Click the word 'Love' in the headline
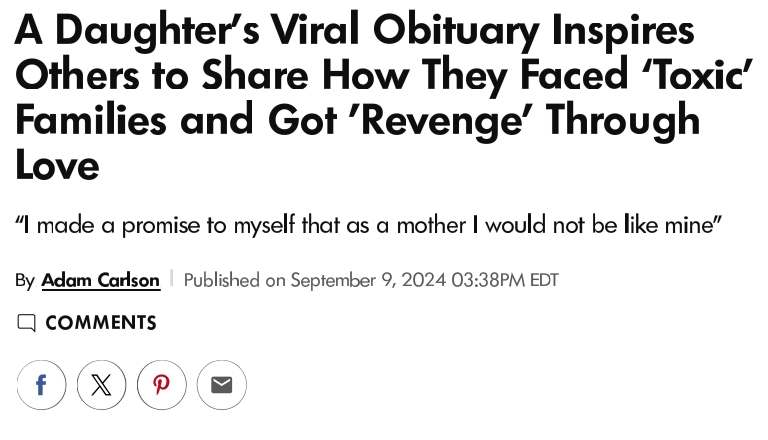Viewport: 768px width, 440px height. [x=57, y=164]
